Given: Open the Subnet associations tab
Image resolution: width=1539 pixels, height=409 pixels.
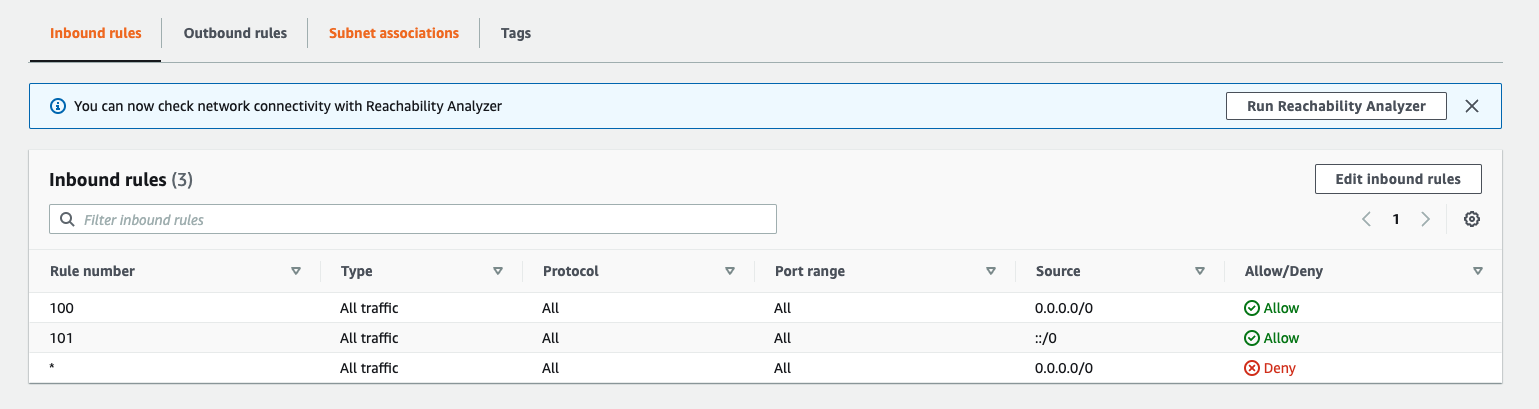Looking at the screenshot, I should pyautogui.click(x=394, y=33).
